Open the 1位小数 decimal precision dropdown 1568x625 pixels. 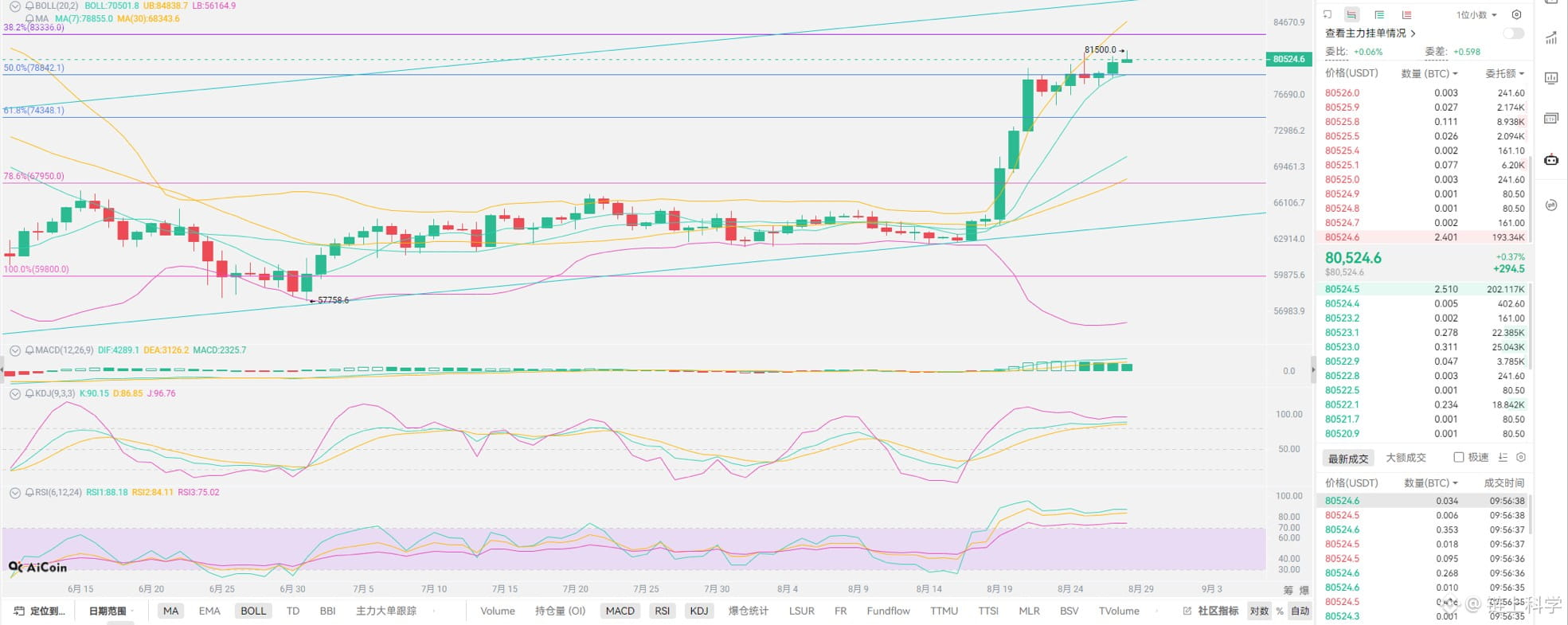[1476, 15]
